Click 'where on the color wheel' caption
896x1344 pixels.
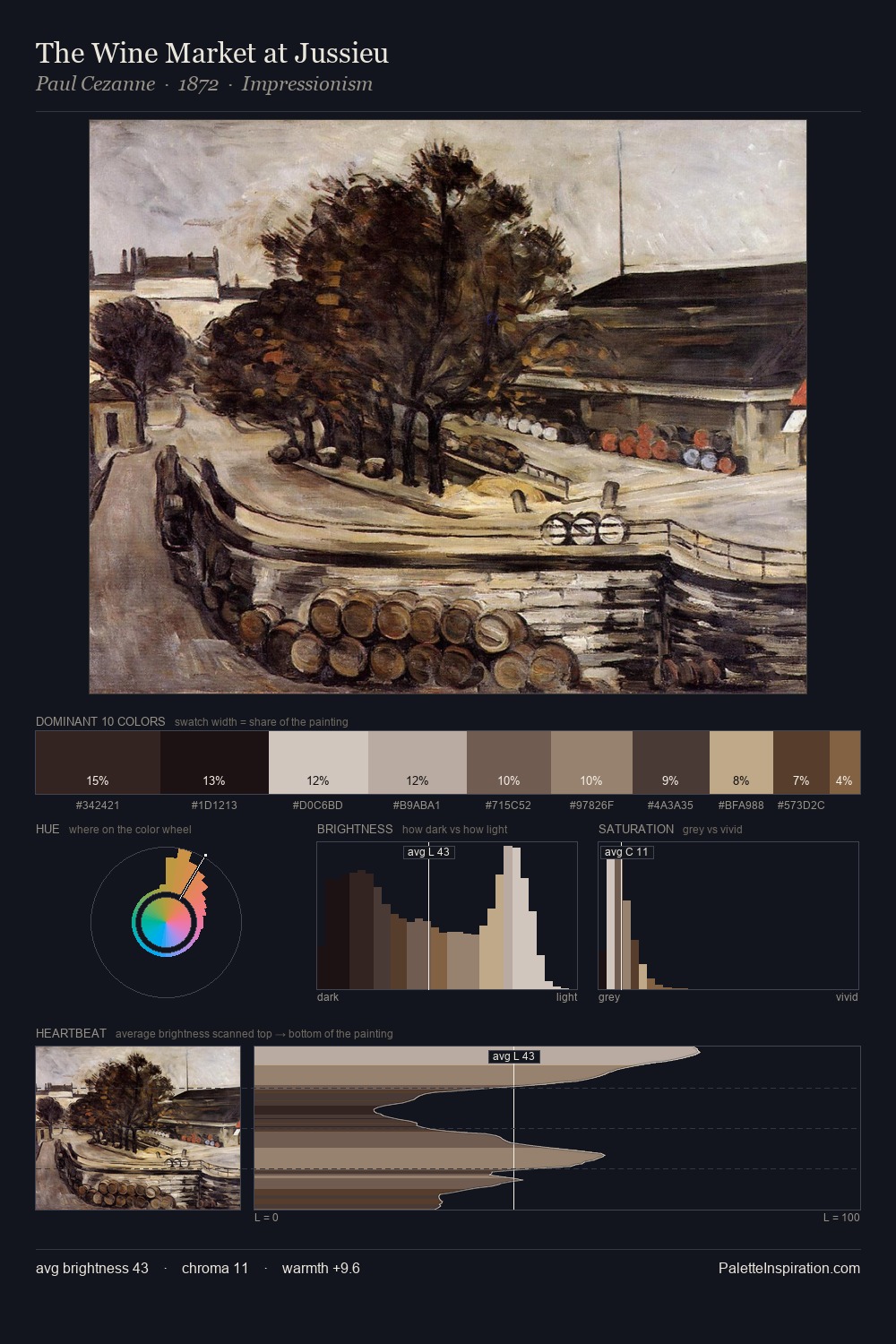[x=130, y=830]
